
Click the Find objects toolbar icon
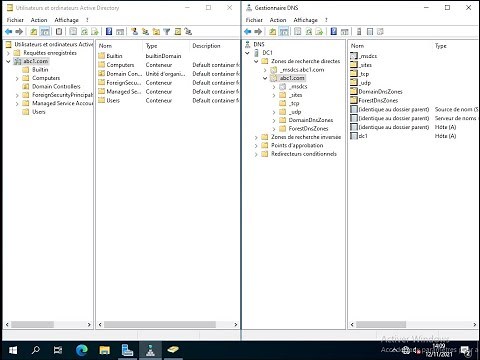(178, 32)
